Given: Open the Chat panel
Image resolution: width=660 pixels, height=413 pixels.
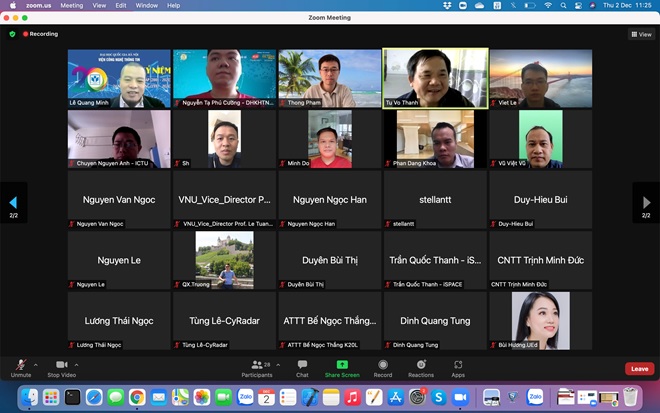Looking at the screenshot, I should coord(302,367).
